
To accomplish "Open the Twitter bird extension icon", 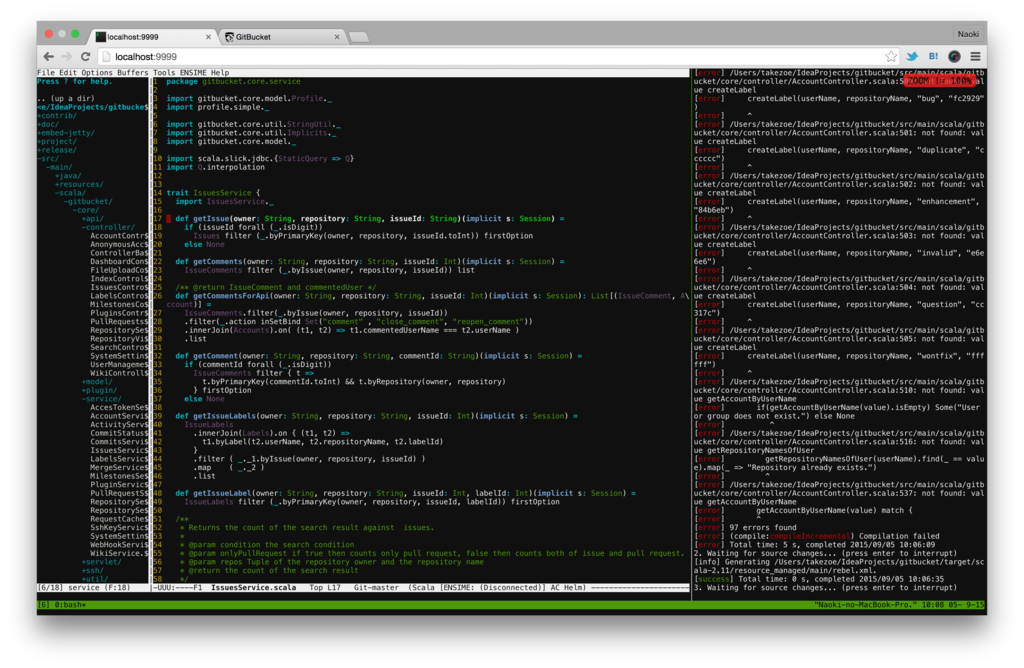I will pos(912,57).
